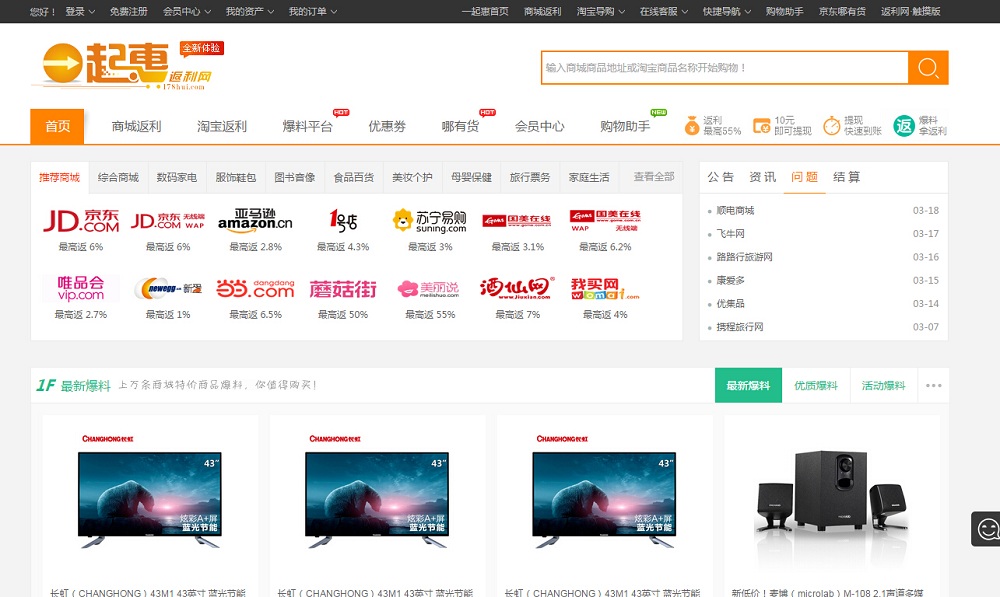The width and height of the screenshot is (1000, 597).
Task: Open the 国美在线 WAP 无线端 logo
Action: pyautogui.click(x=605, y=221)
